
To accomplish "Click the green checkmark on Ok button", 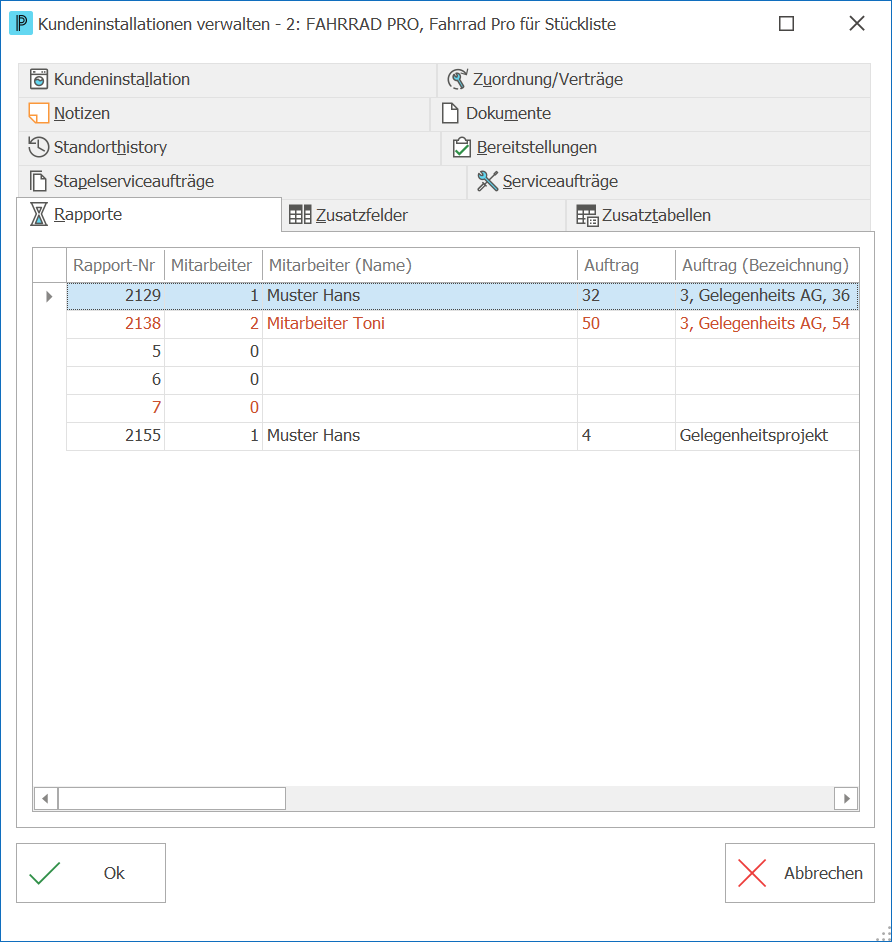I will click(45, 874).
